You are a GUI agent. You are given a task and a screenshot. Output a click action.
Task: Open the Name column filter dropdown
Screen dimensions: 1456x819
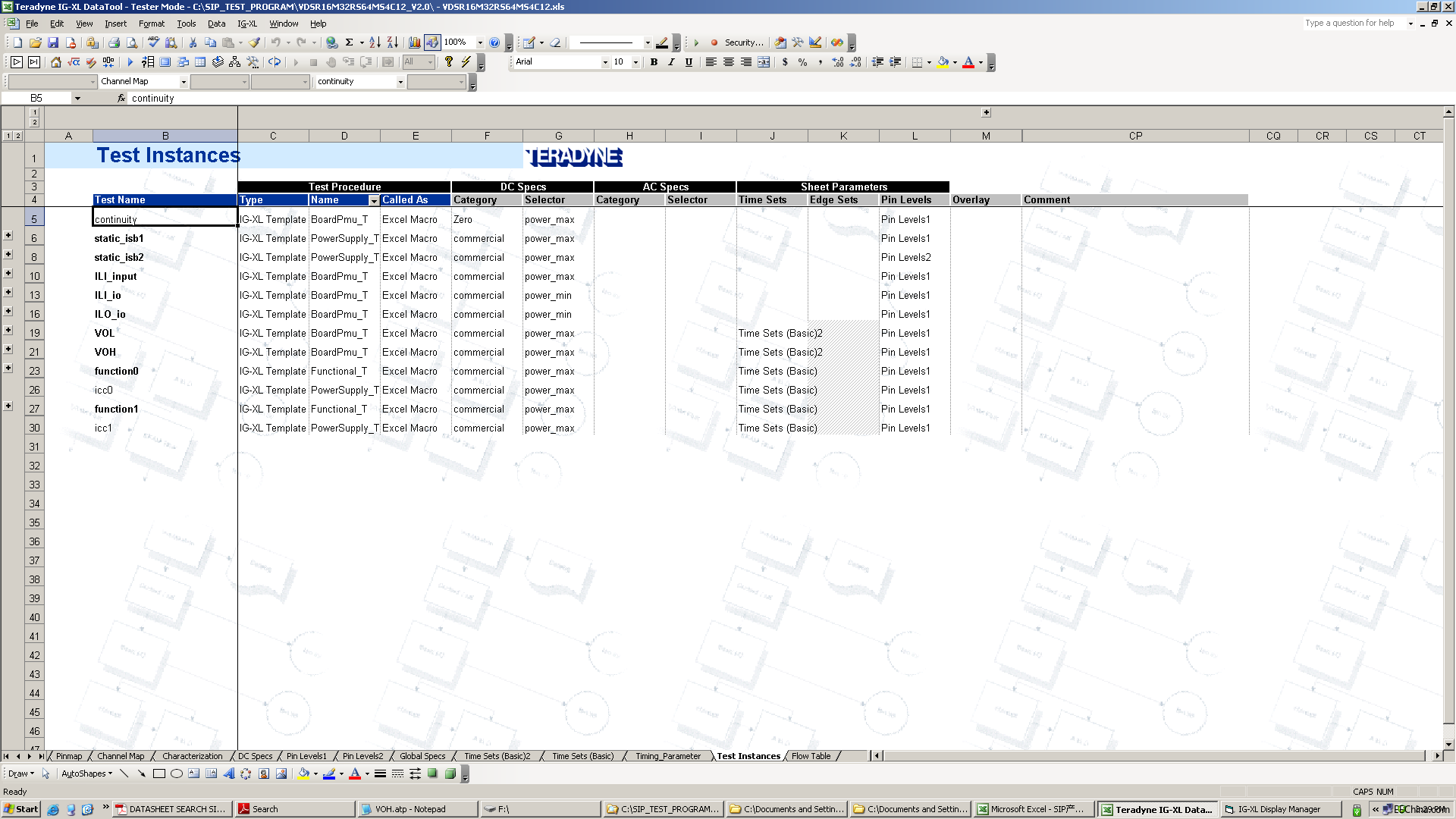[374, 201]
